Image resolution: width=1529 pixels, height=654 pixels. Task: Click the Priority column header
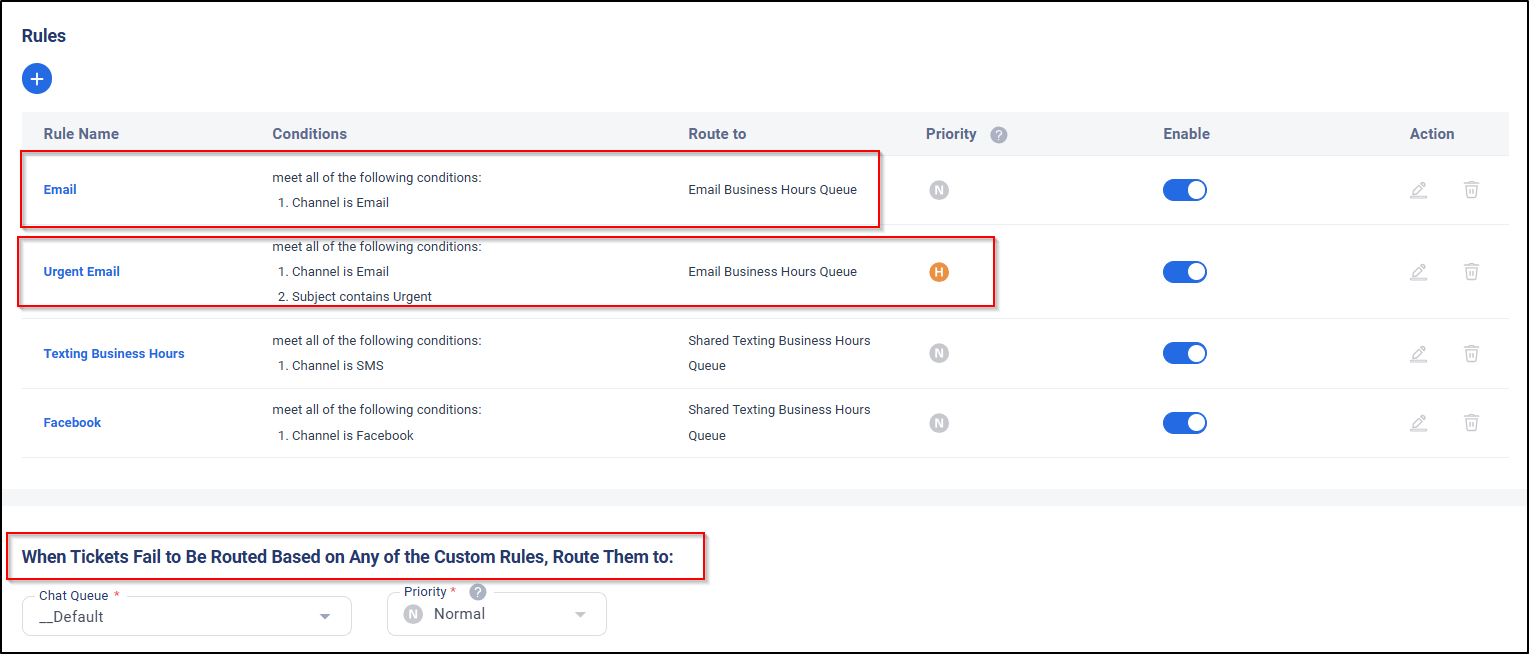tap(951, 134)
